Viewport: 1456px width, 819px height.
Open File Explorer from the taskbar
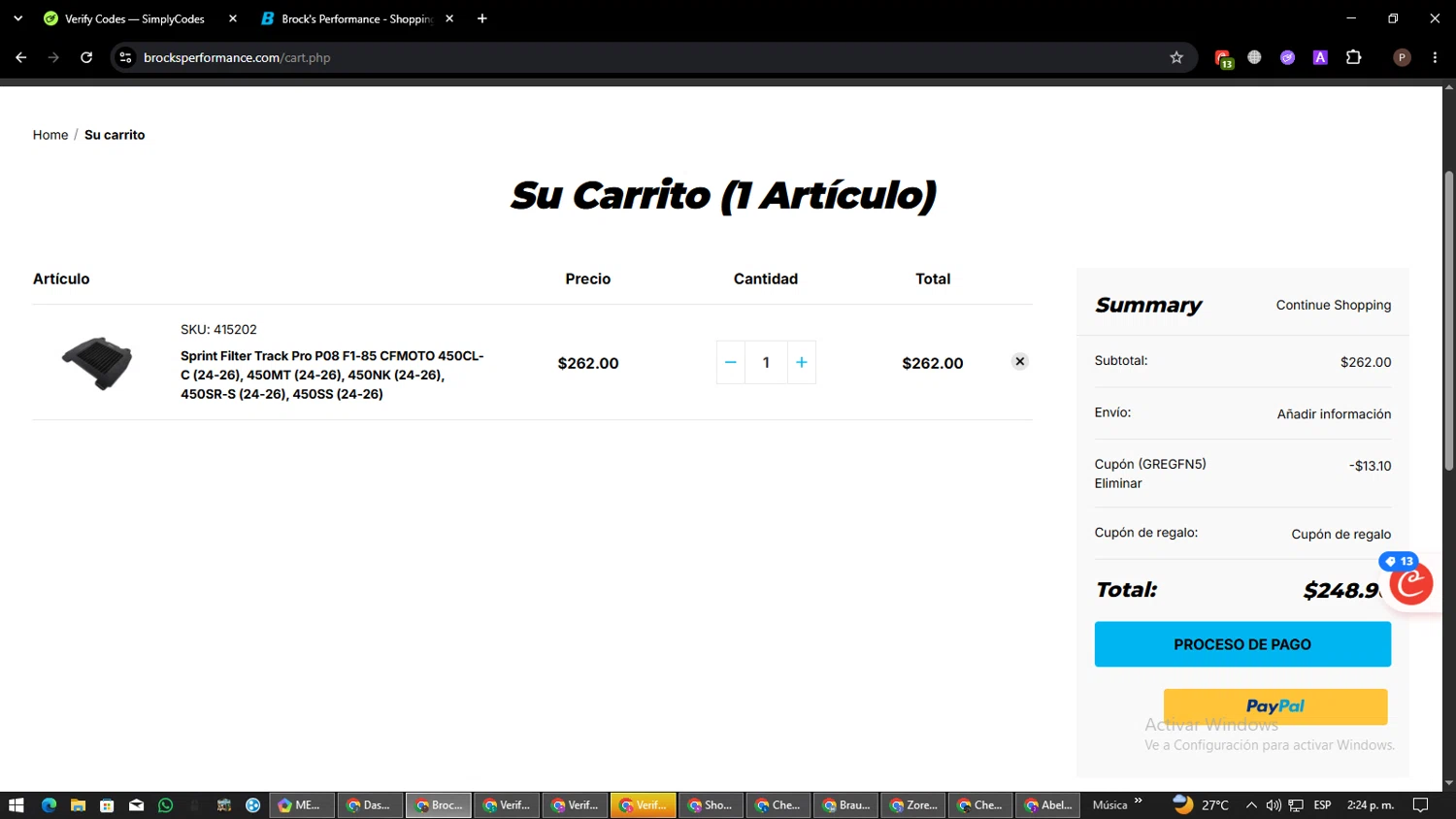[78, 805]
